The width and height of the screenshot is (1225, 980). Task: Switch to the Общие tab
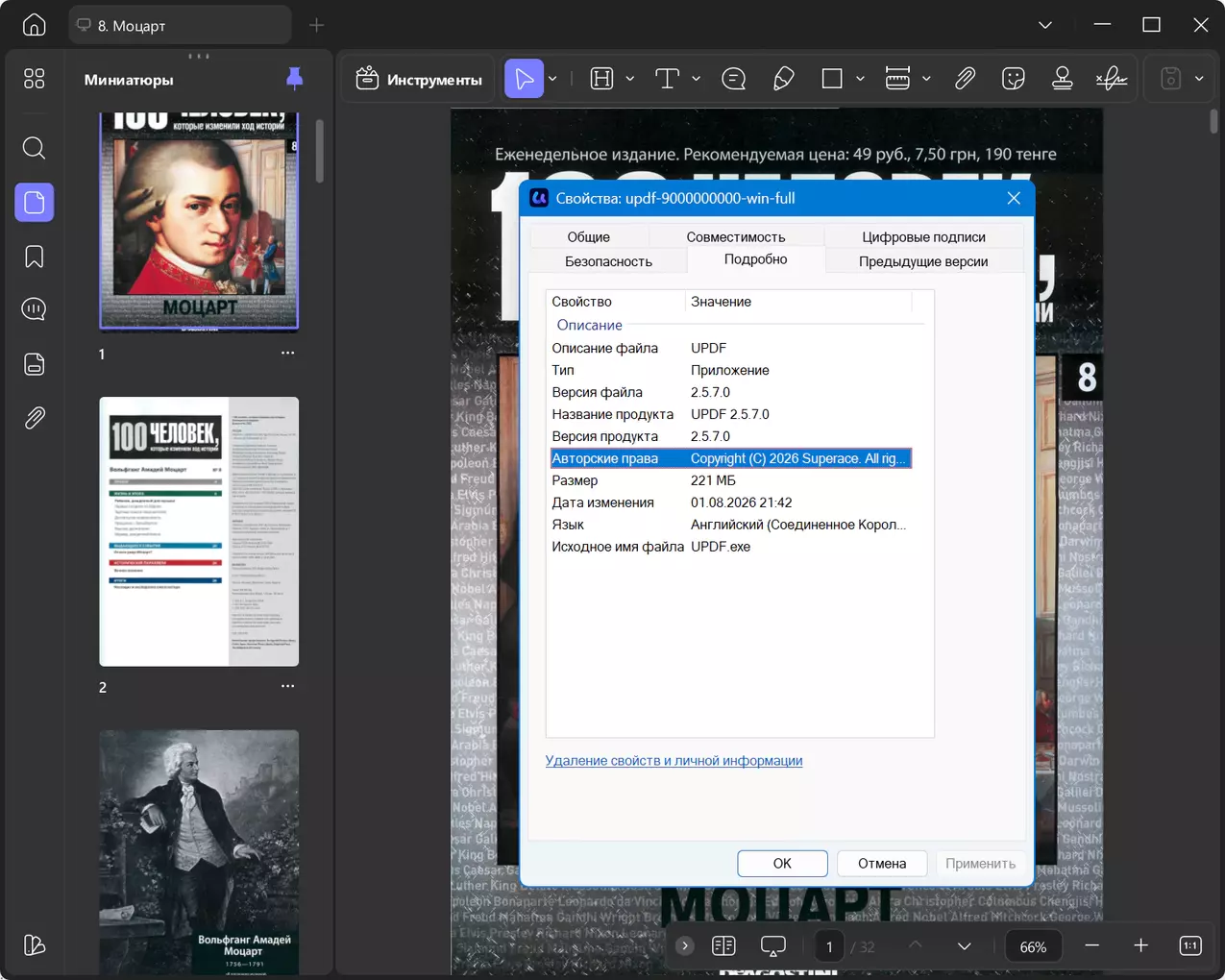pos(588,236)
